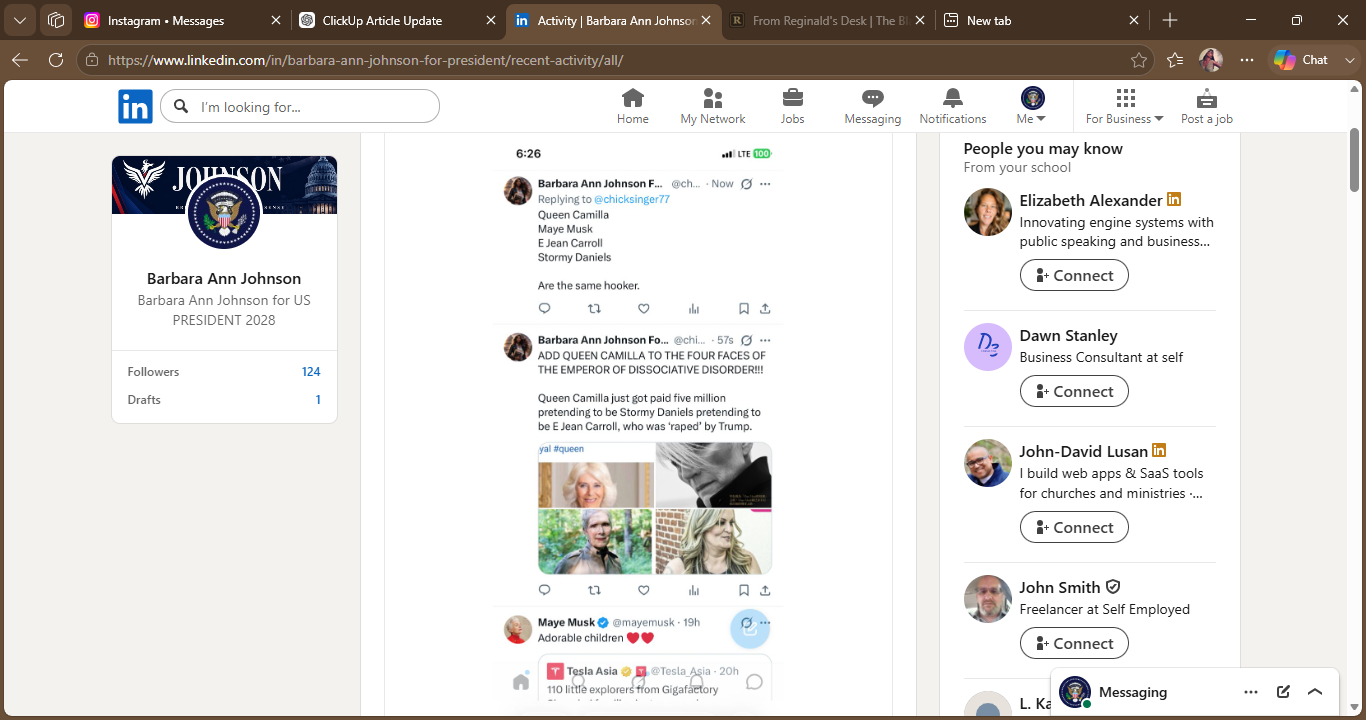
Task: Open the tab search dropdown arrow
Action: tap(20, 20)
